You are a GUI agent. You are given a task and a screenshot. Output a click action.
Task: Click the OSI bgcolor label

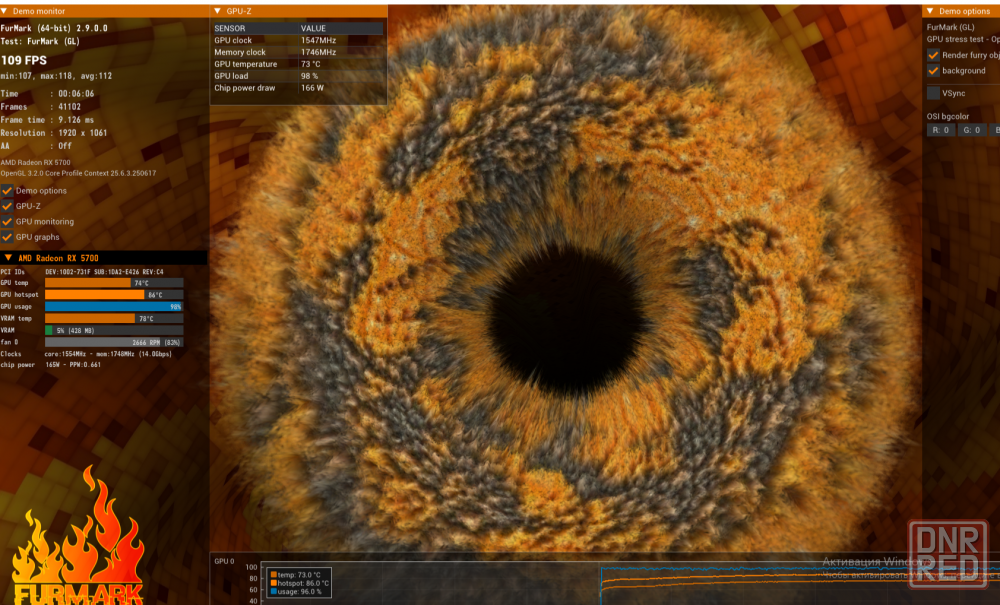pyautogui.click(x=948, y=117)
